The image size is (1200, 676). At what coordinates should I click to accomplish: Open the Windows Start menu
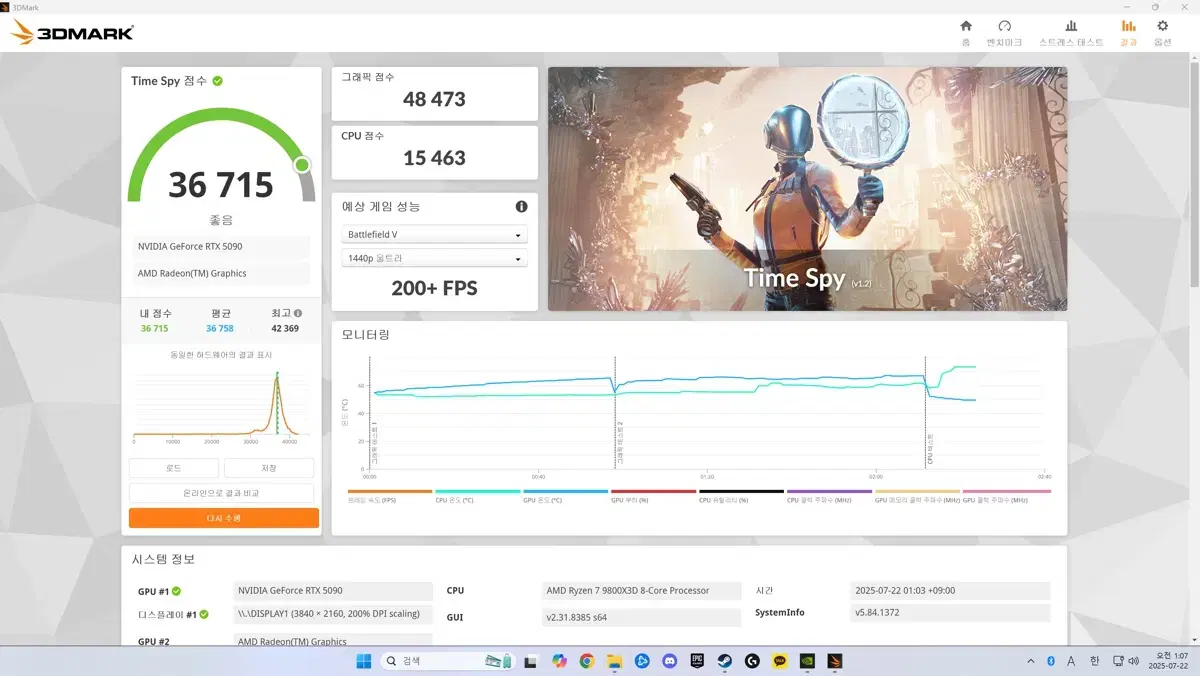pyautogui.click(x=364, y=661)
